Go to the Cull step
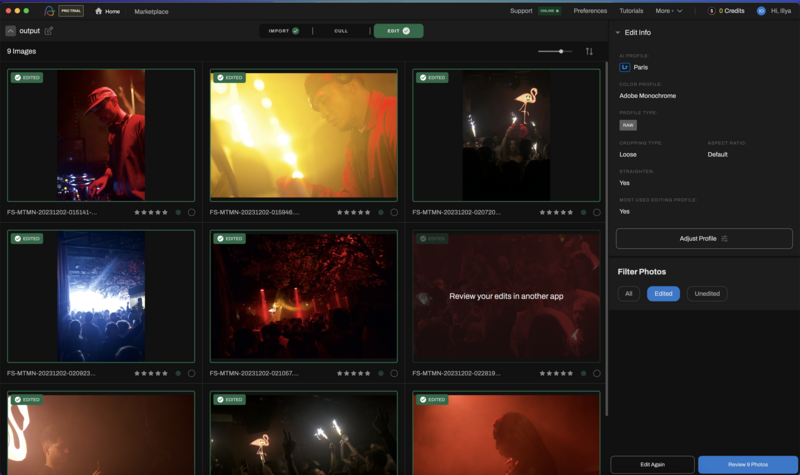 pos(341,31)
